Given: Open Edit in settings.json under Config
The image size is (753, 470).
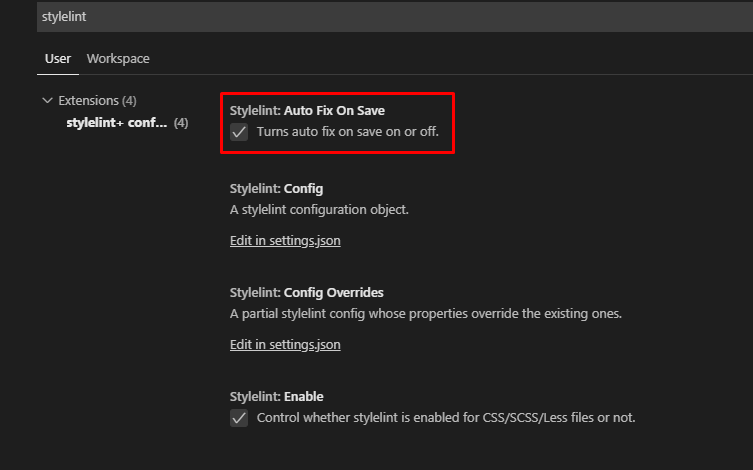Looking at the screenshot, I should [285, 241].
